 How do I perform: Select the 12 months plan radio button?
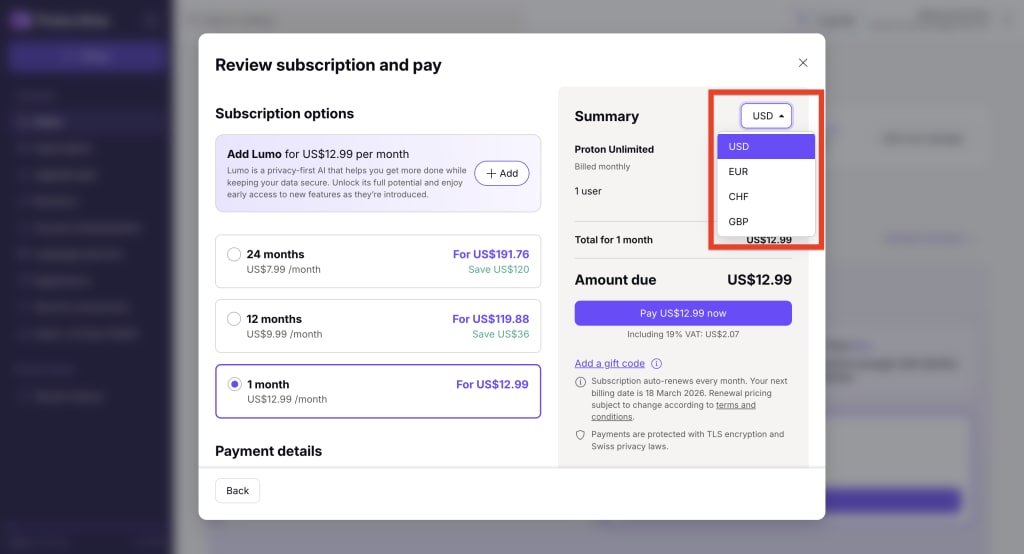pyautogui.click(x=234, y=319)
